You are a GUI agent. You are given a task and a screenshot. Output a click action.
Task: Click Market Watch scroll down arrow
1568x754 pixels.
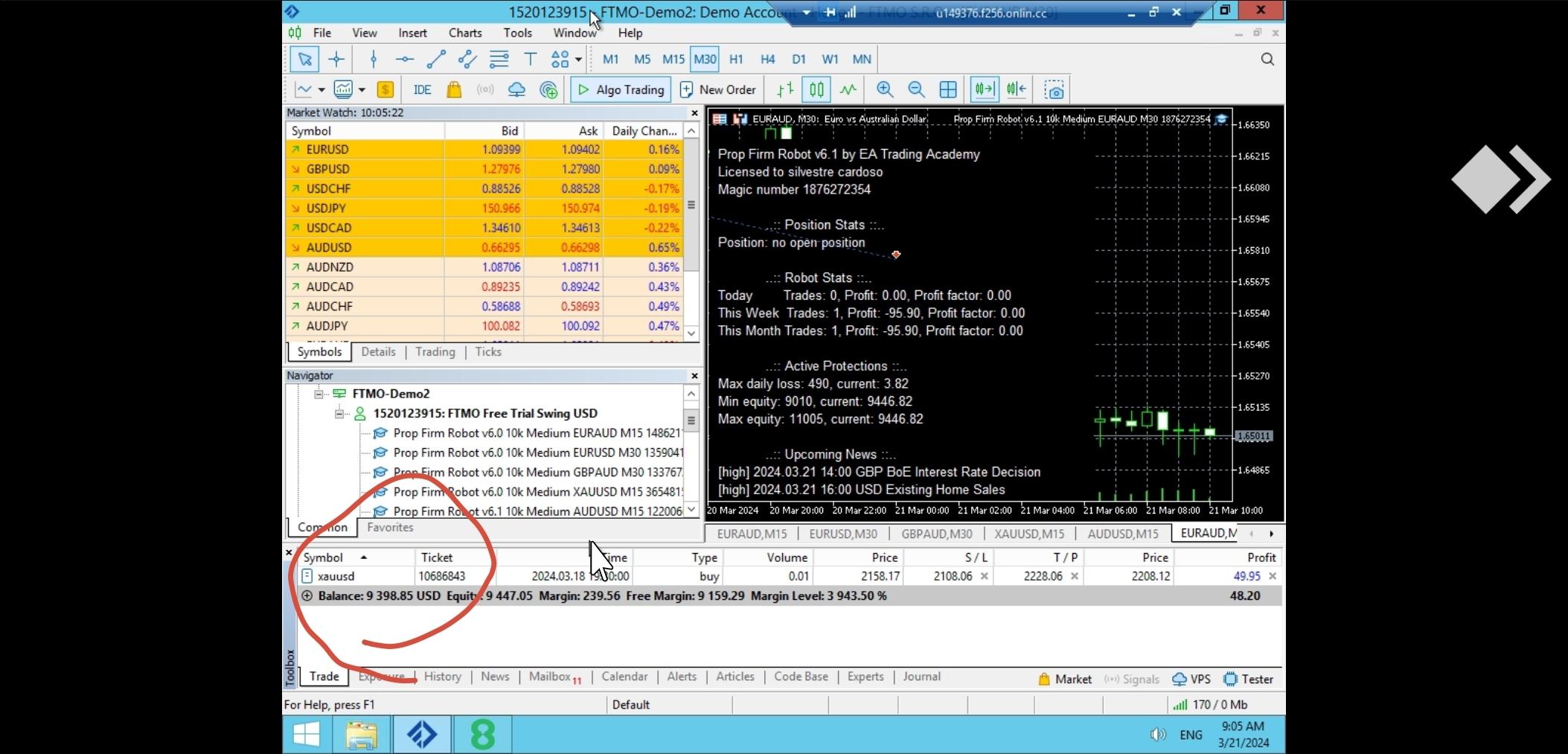click(x=691, y=333)
